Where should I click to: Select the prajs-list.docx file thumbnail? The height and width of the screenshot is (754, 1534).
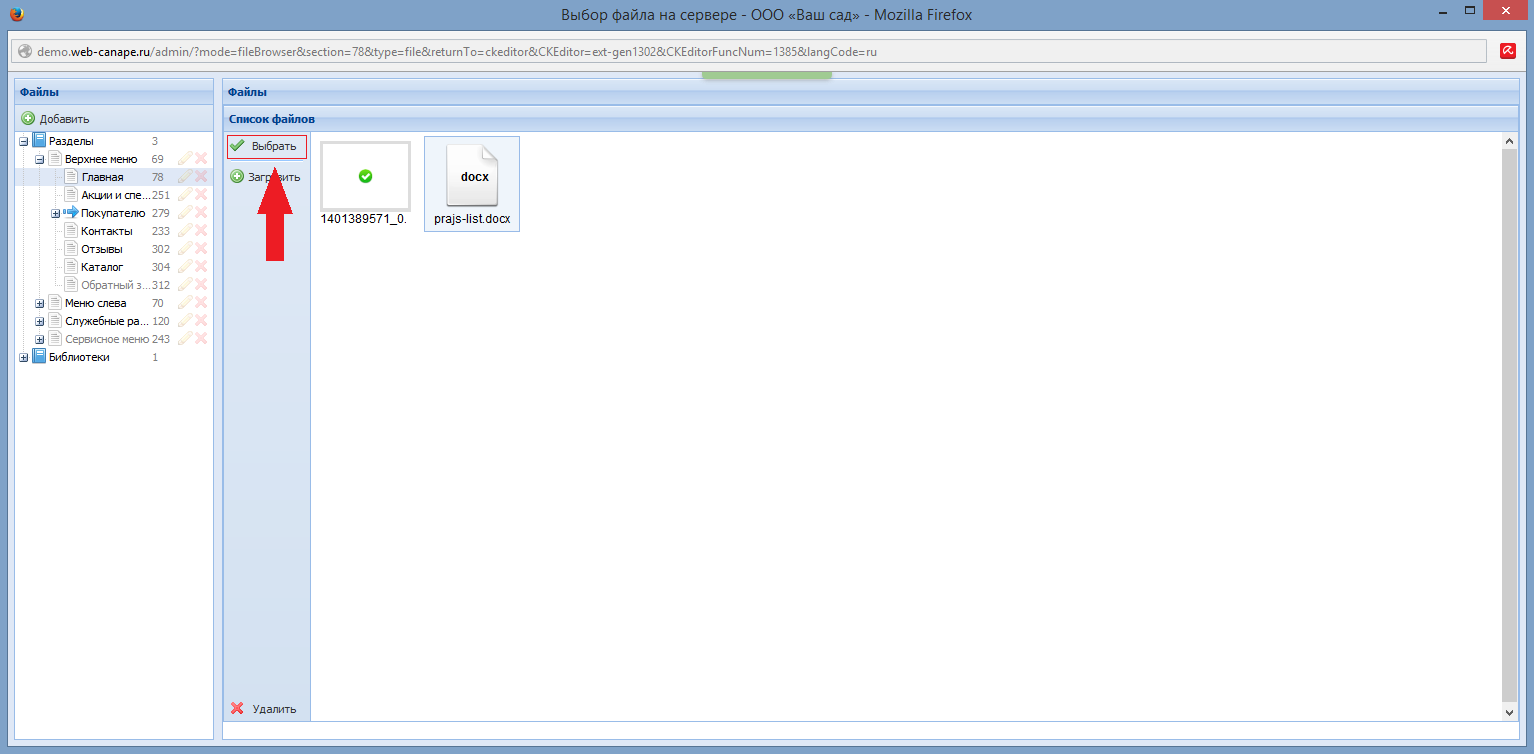click(x=471, y=183)
